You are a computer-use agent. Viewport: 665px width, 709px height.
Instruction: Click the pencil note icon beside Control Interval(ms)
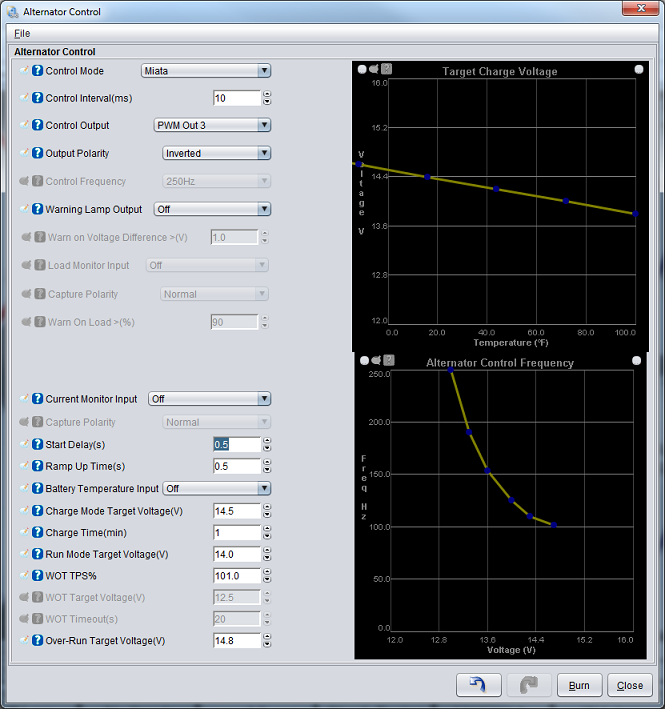click(25, 98)
